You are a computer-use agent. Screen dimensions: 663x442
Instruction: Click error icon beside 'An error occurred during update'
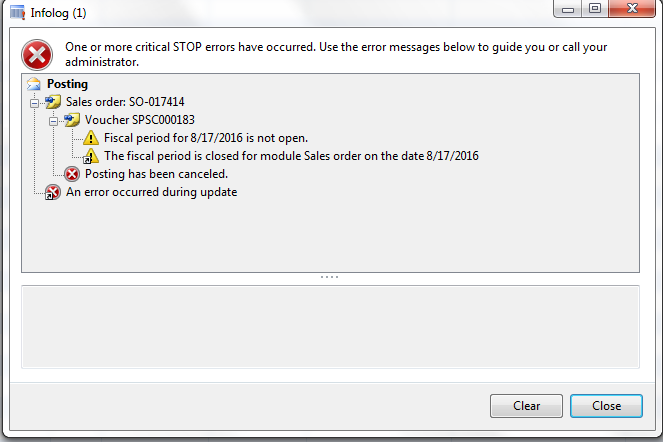click(53, 192)
